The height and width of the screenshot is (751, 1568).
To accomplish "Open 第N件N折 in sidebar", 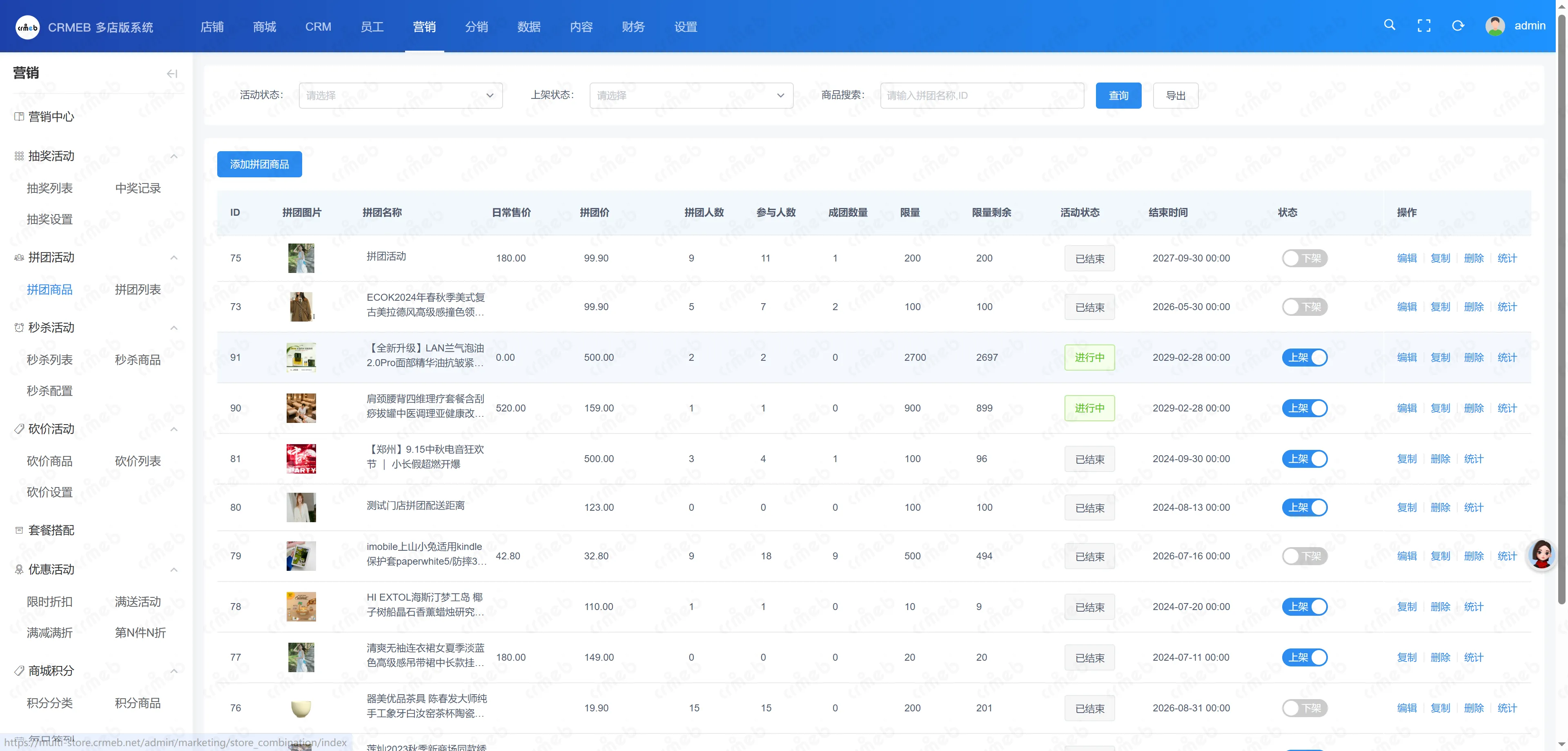I will coord(140,633).
